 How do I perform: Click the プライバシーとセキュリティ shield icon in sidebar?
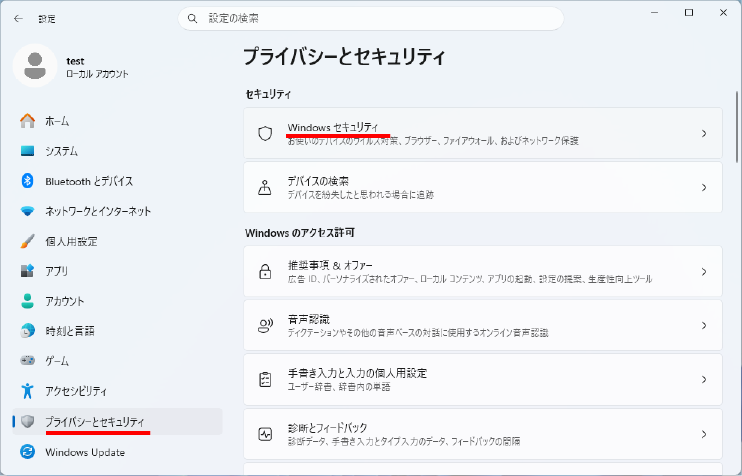(27, 421)
